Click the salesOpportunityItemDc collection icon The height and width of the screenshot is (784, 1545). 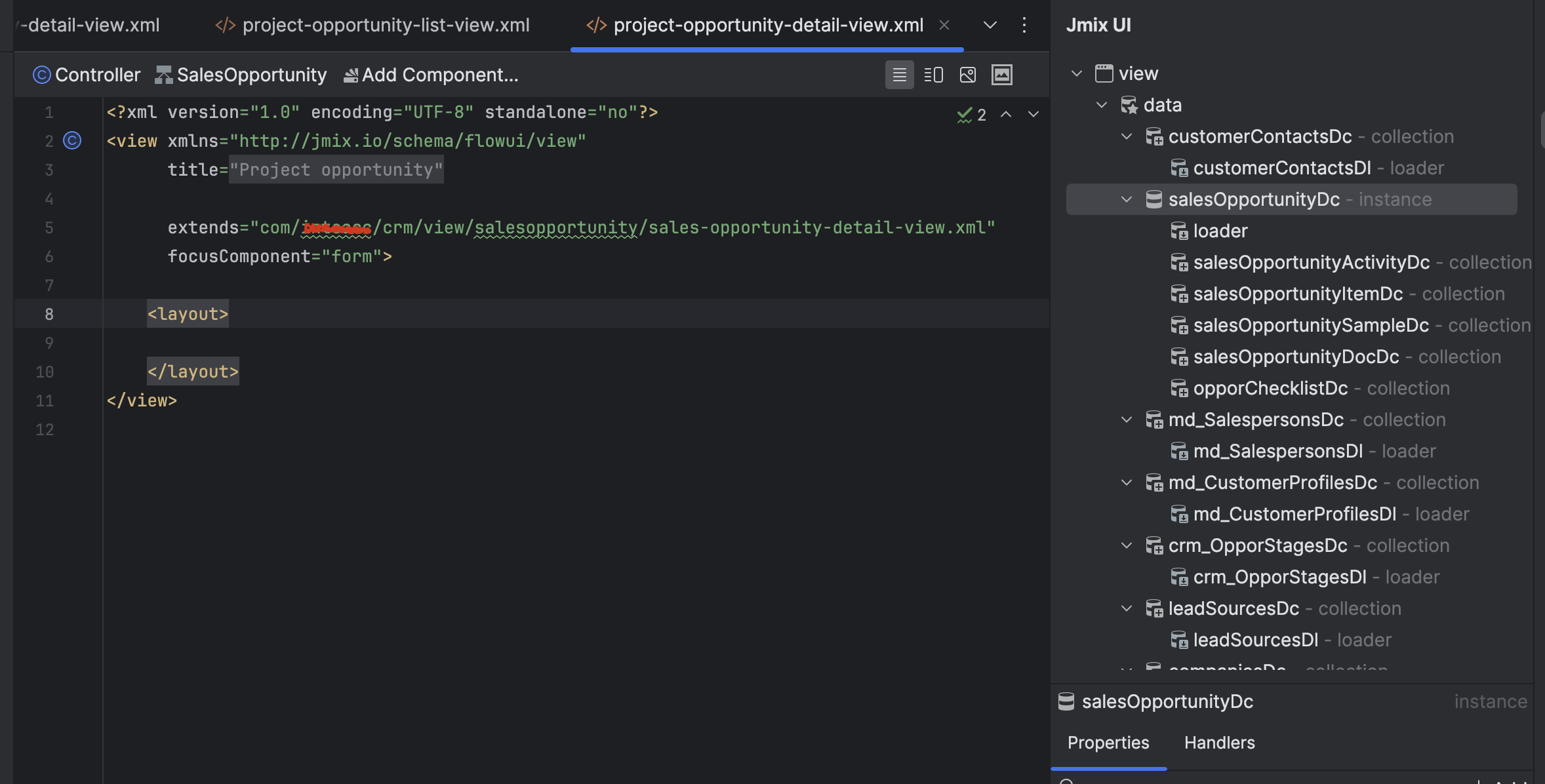click(x=1179, y=294)
